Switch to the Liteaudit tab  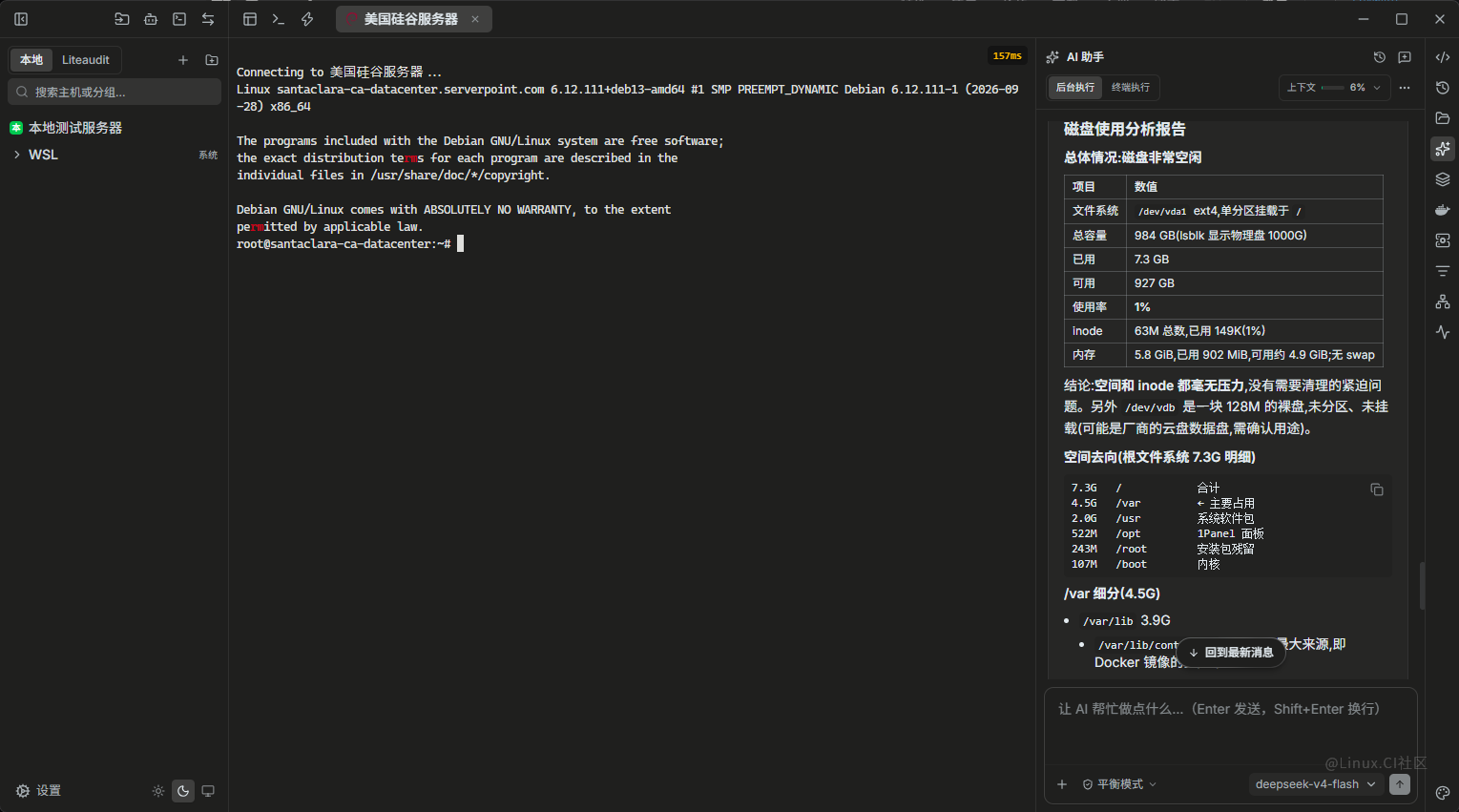coord(86,60)
